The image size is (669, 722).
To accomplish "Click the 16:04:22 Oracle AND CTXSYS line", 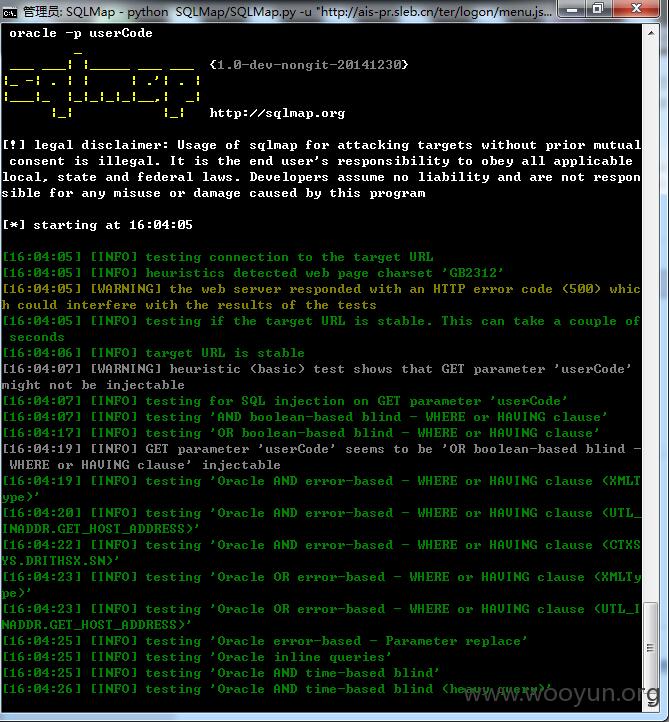I will click(321, 553).
